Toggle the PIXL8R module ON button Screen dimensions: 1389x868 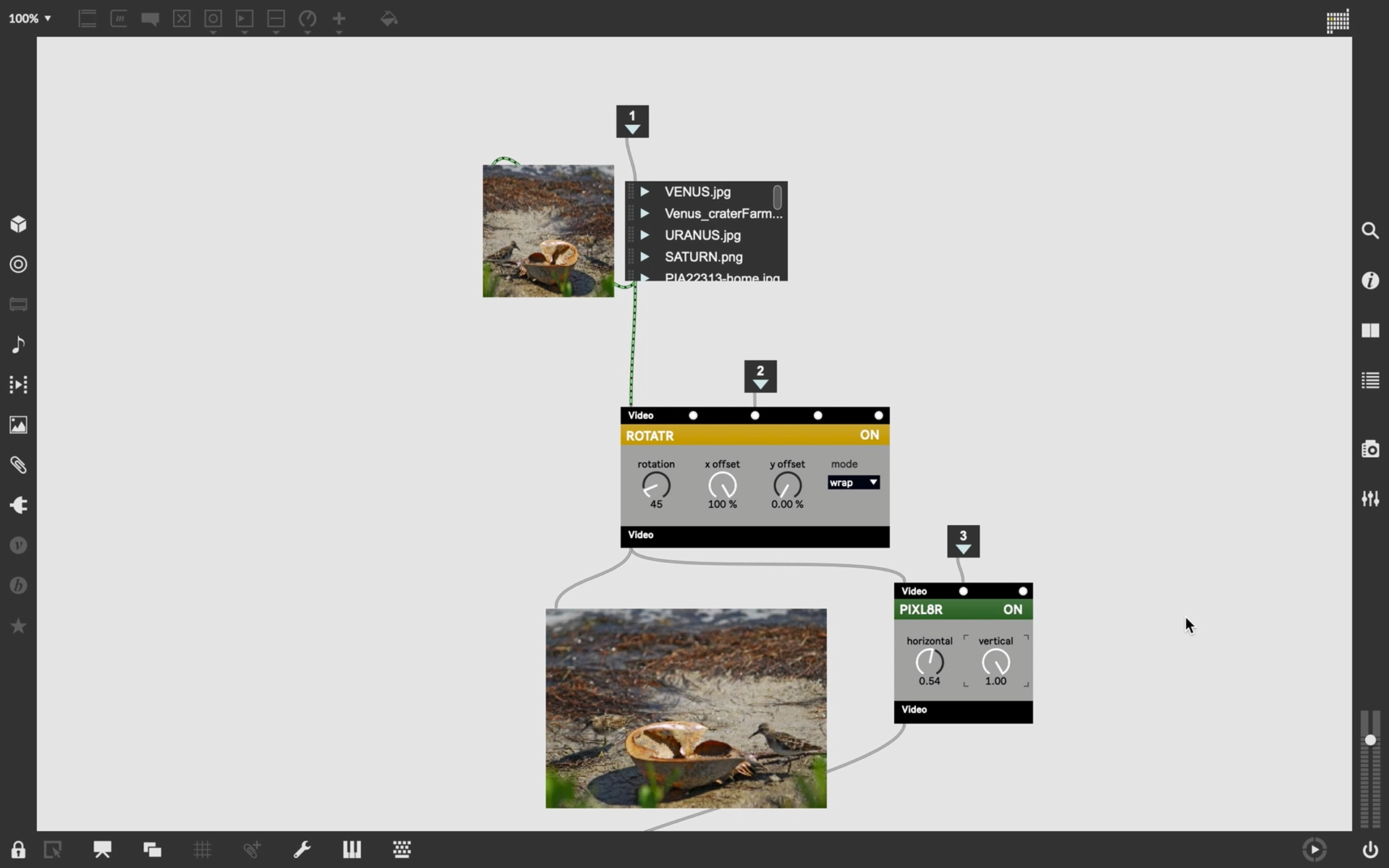tap(1013, 610)
